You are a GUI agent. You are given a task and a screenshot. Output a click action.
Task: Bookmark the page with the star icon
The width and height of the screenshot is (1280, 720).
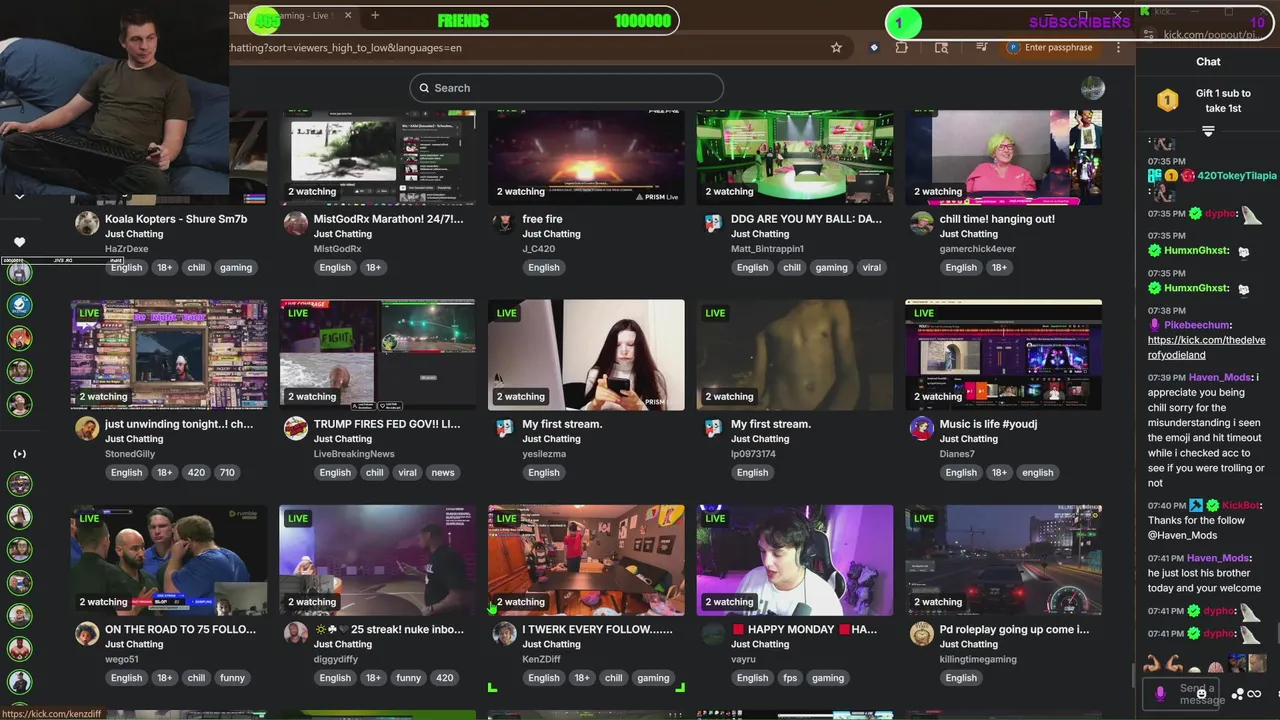[836, 47]
